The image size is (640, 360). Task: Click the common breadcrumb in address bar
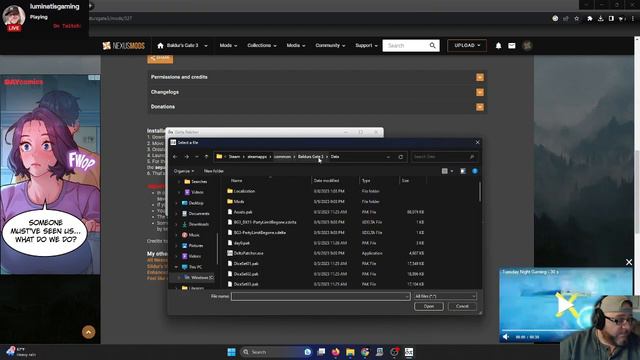(282, 157)
